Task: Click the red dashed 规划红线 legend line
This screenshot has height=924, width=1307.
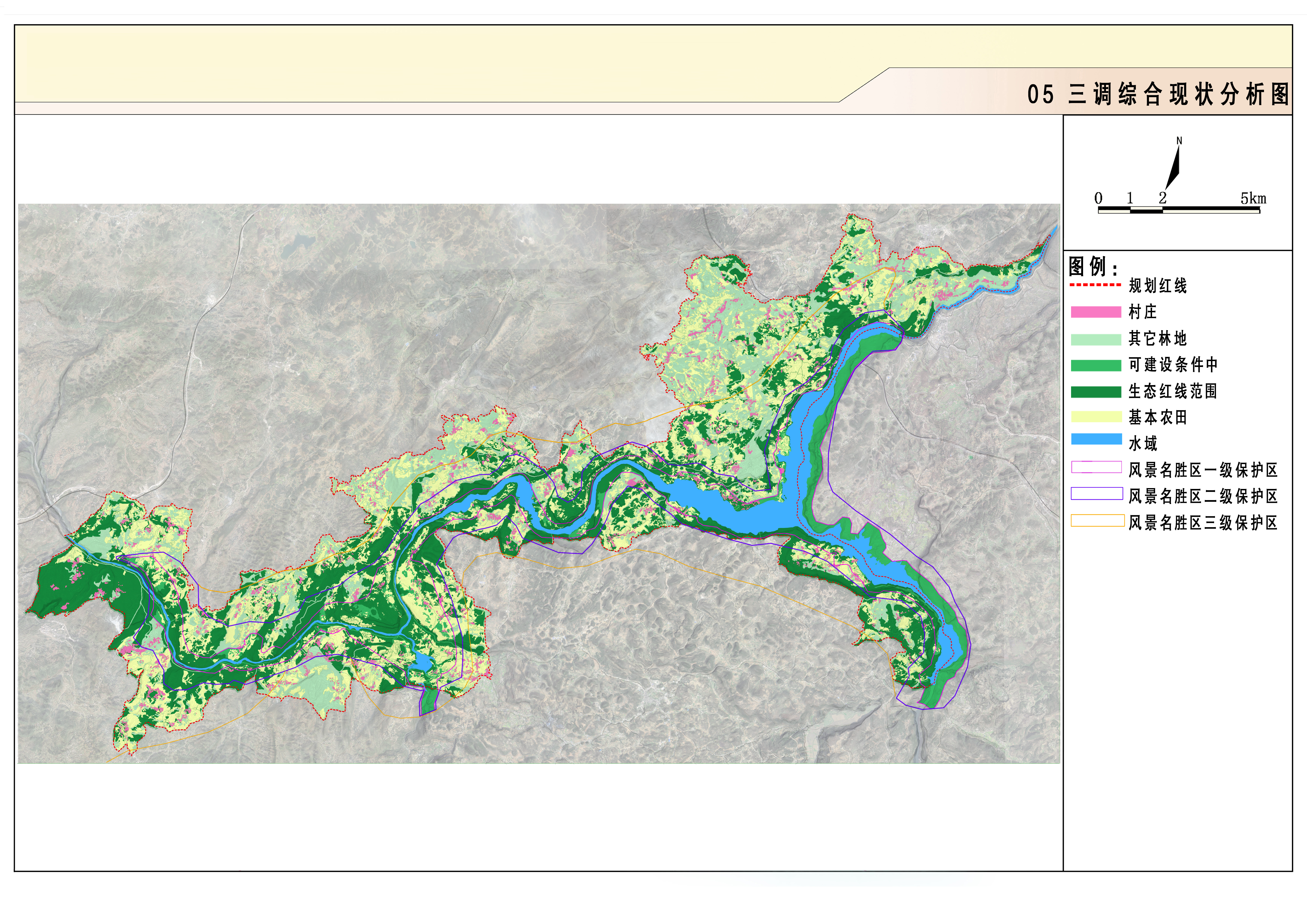Action: tap(1095, 285)
